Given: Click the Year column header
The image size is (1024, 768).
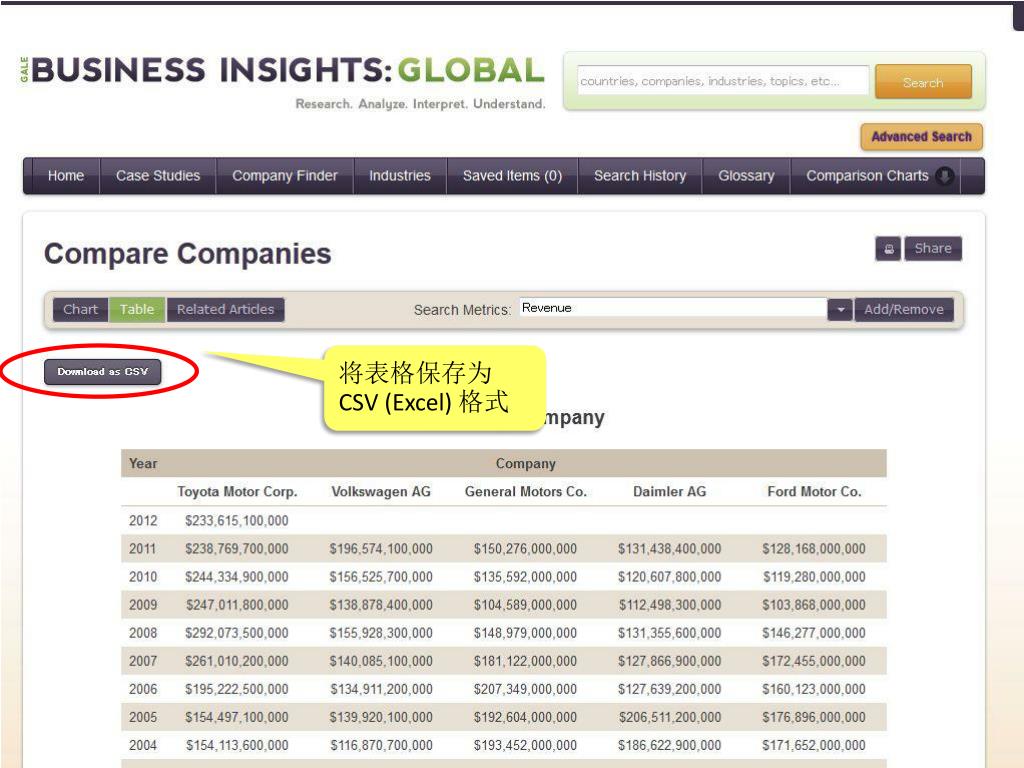Looking at the screenshot, I should (x=143, y=464).
